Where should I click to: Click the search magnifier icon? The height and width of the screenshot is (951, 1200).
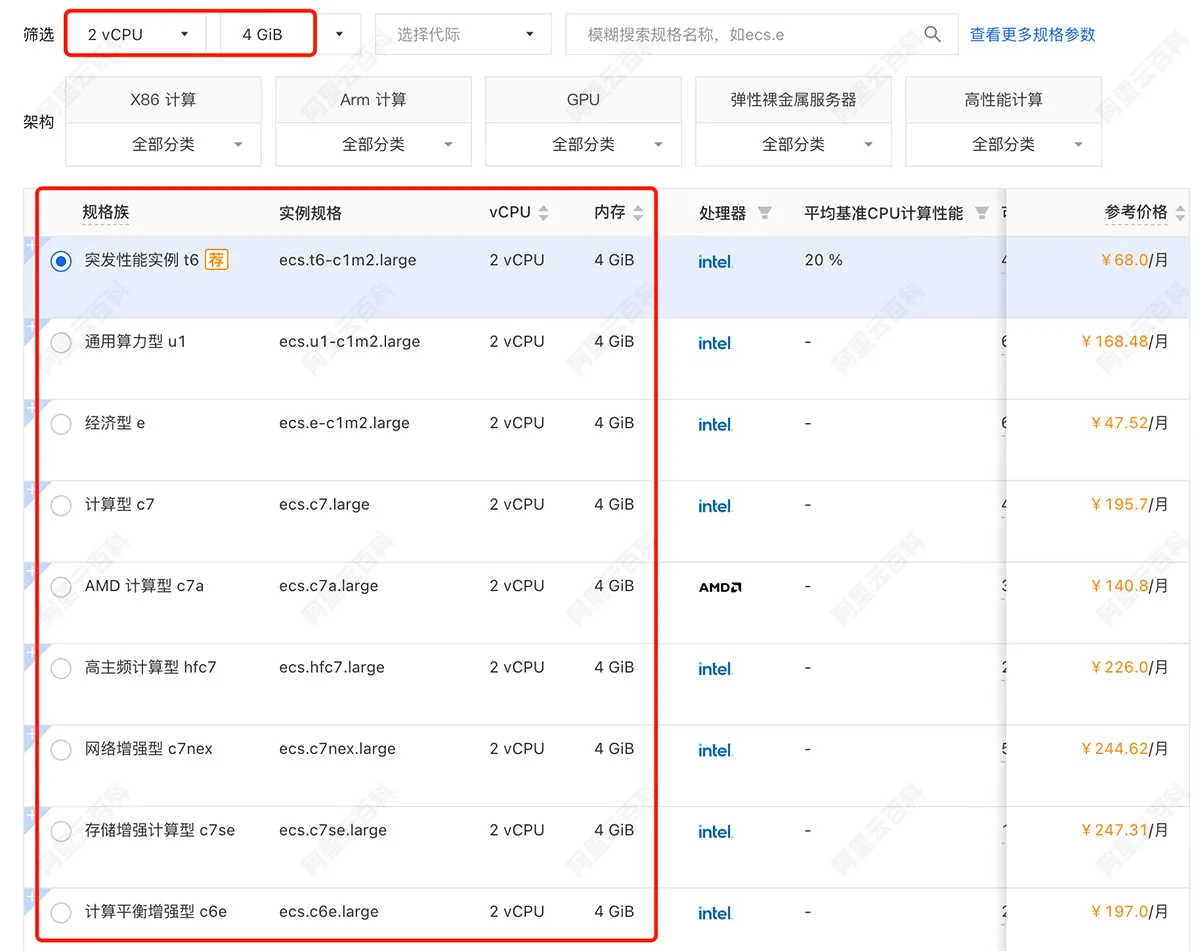(932, 34)
